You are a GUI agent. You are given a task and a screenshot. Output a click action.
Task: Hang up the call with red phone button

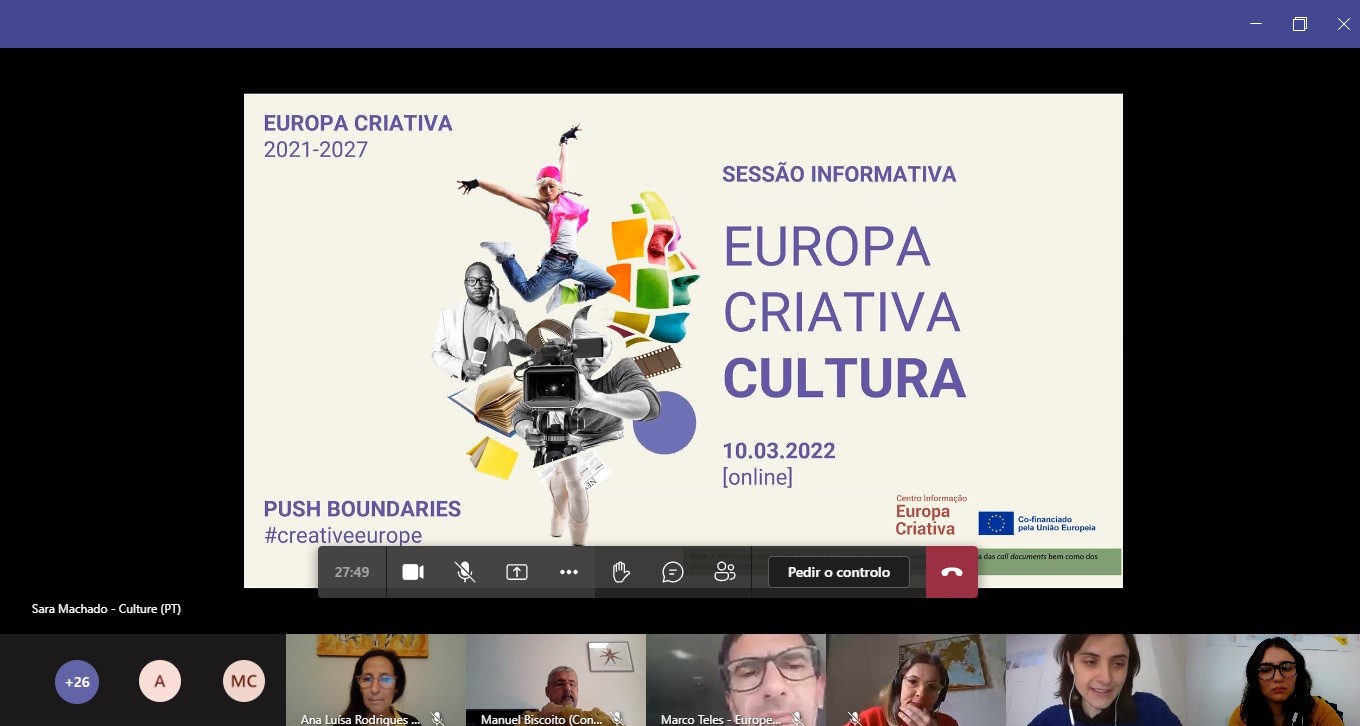pyautogui.click(x=952, y=572)
